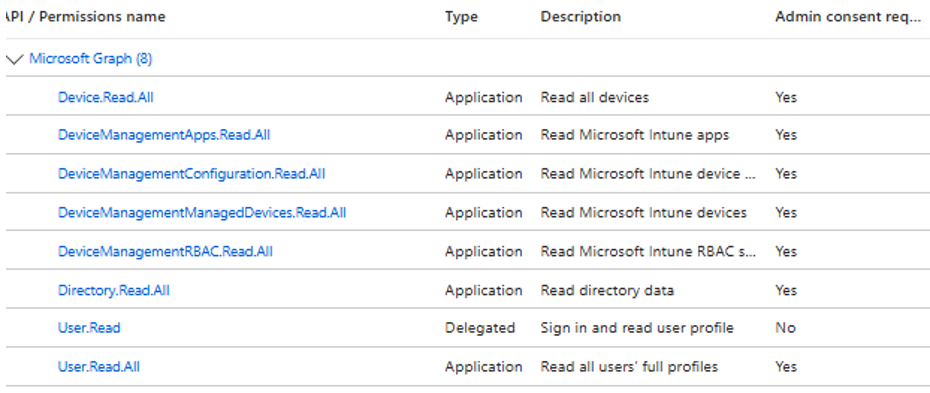The height and width of the screenshot is (393, 930).
Task: Select the 'Read Microsoft Intune devices' description
Action: click(644, 212)
